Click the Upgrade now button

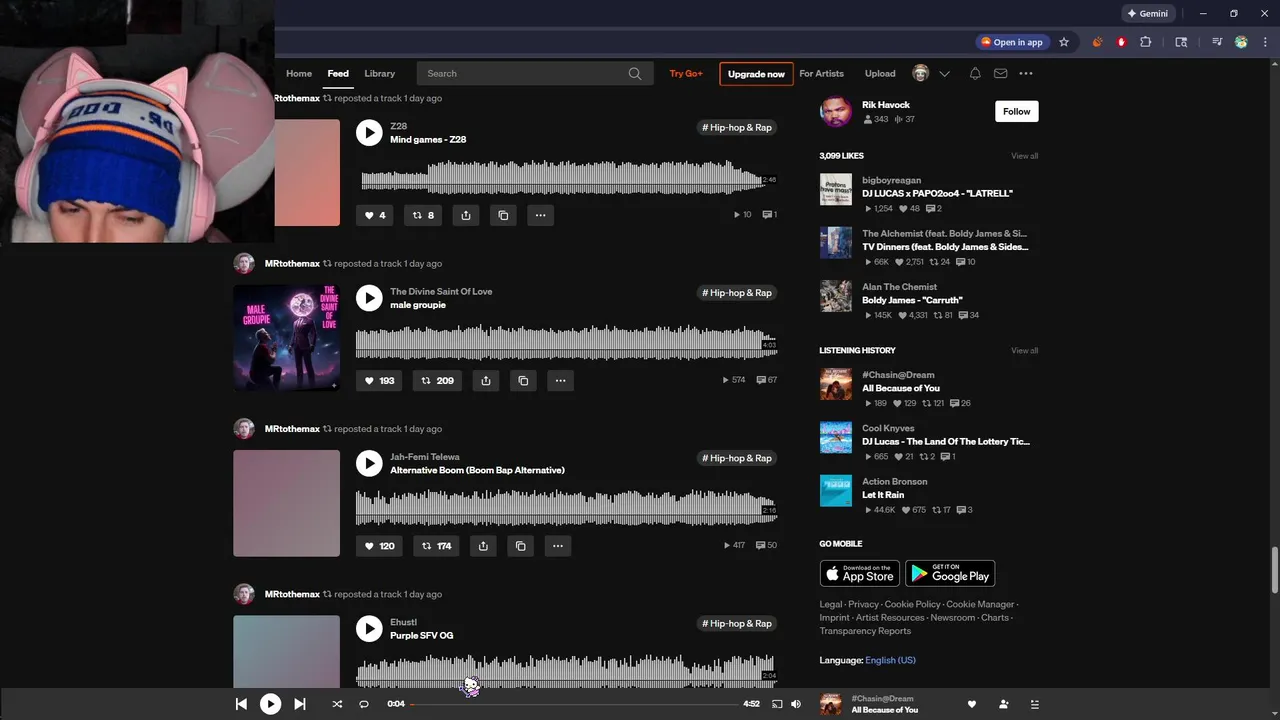[x=756, y=74]
